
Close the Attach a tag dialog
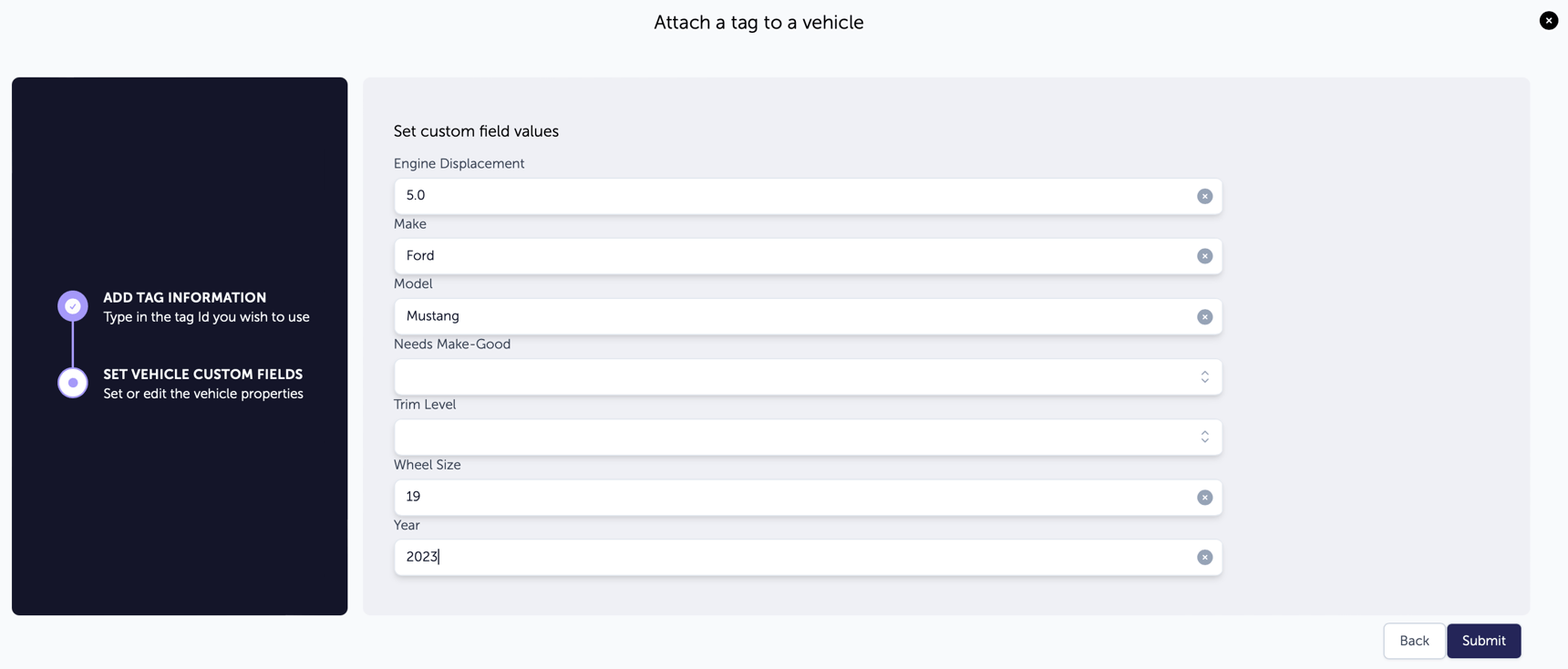click(1547, 19)
